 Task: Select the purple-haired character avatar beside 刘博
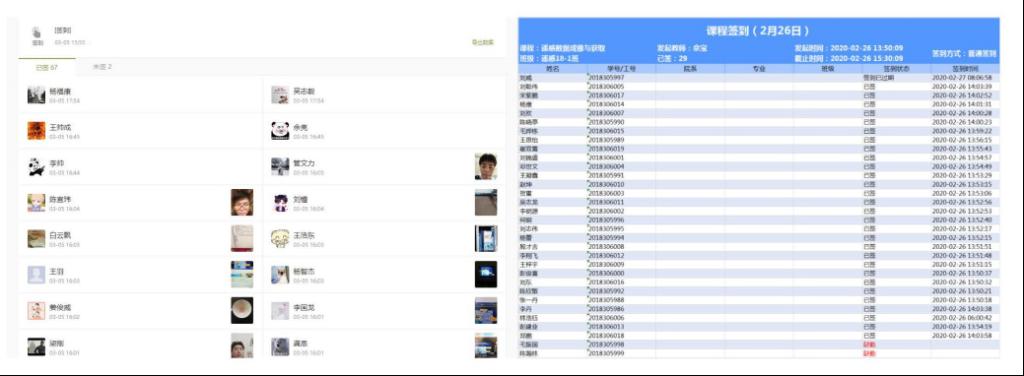[x=280, y=202]
